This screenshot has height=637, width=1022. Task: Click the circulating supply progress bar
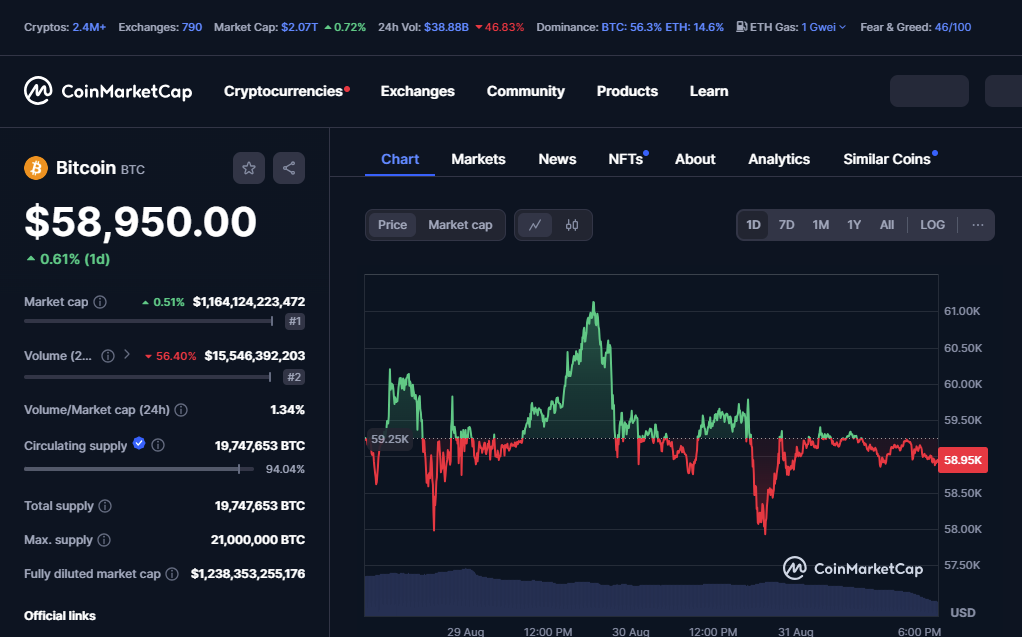pos(139,469)
